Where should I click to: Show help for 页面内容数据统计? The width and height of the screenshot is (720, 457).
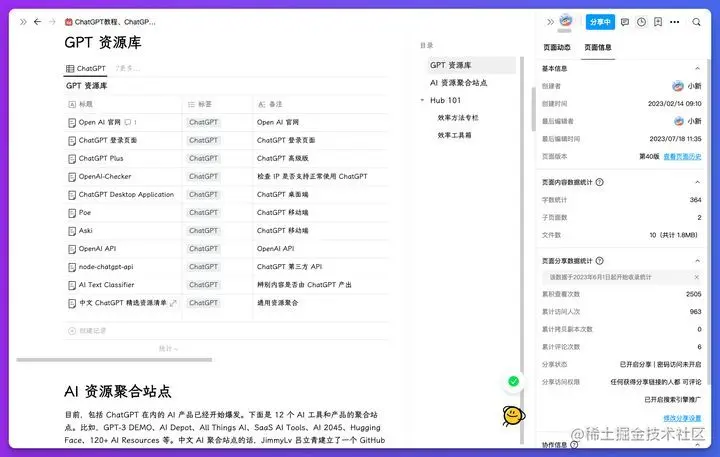pyautogui.click(x=599, y=182)
